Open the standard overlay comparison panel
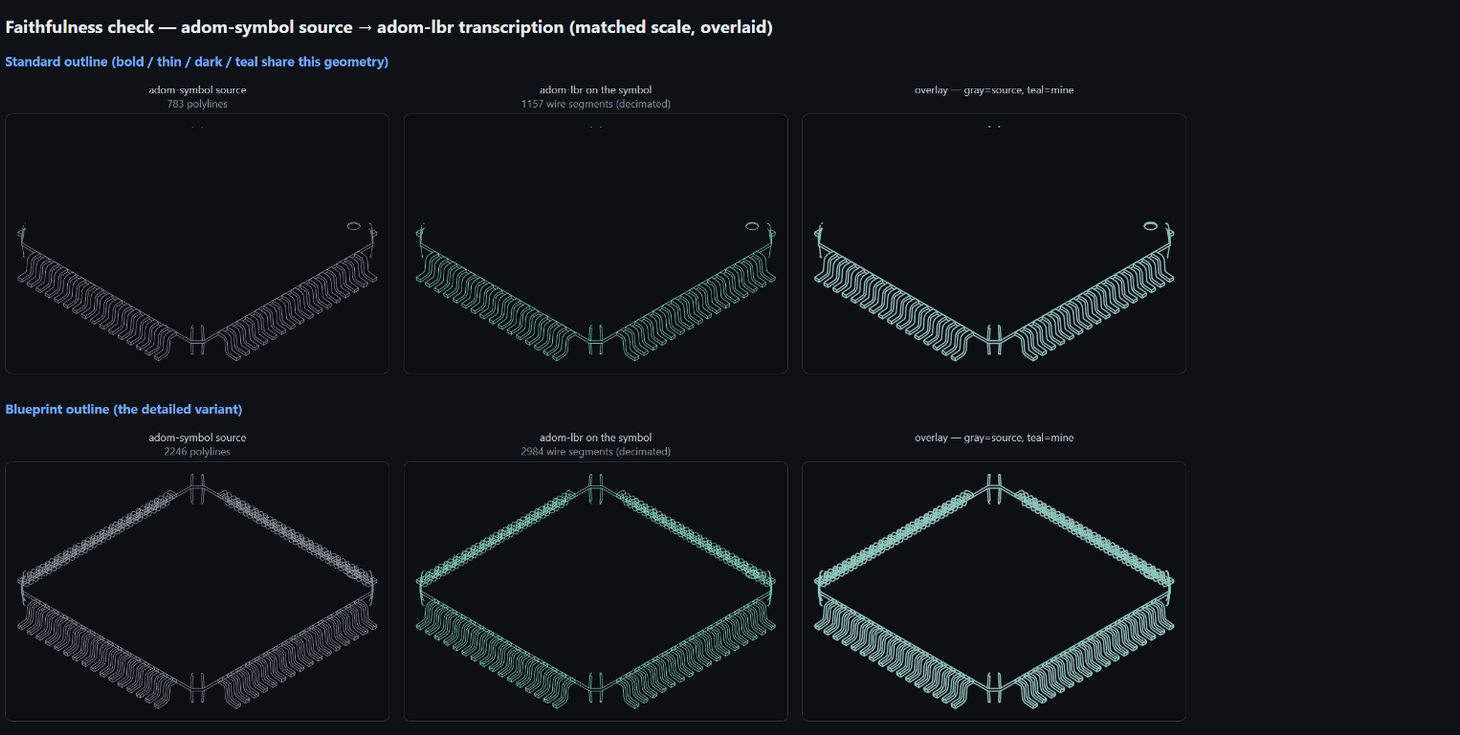Screen dimensions: 1460x735 click(994, 243)
